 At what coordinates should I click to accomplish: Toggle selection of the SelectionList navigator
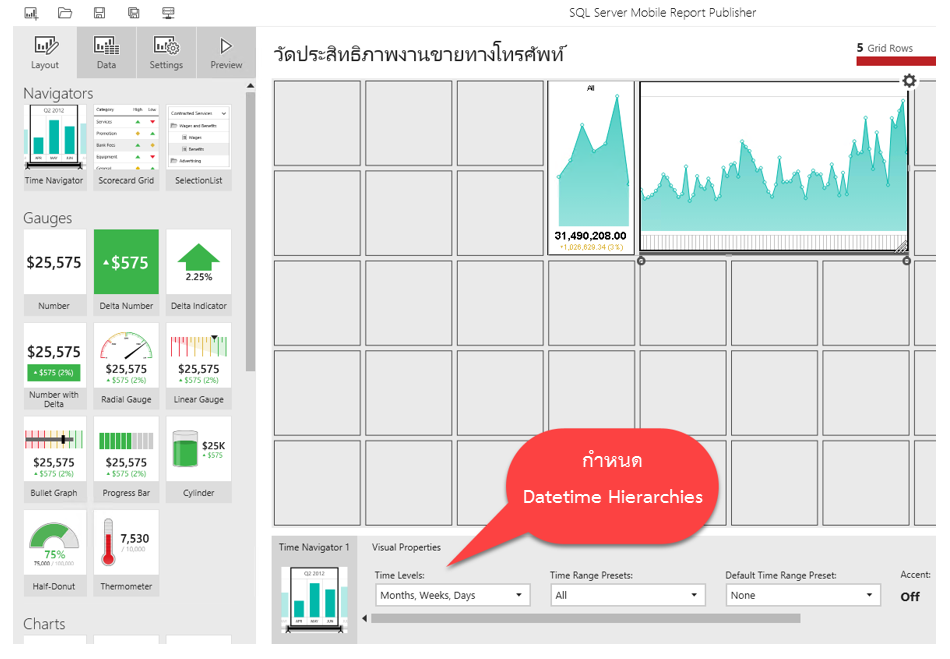(198, 140)
